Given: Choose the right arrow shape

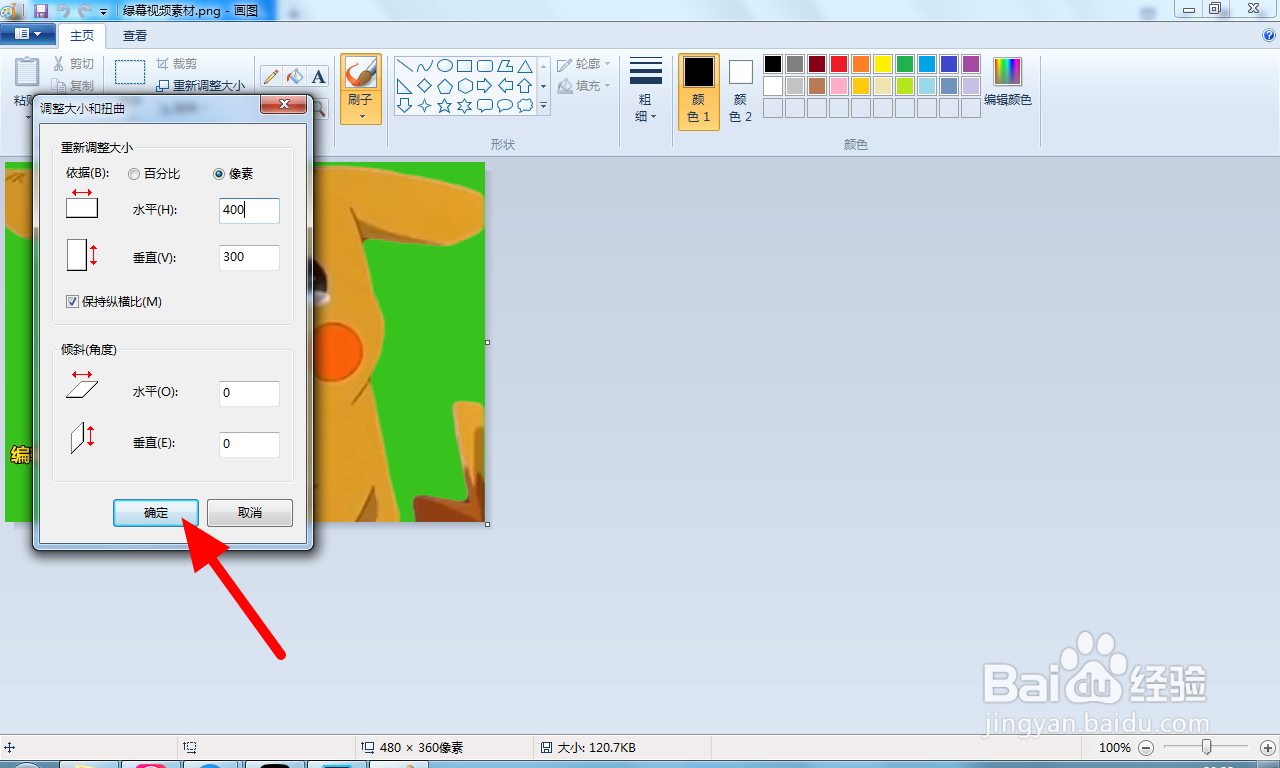Looking at the screenshot, I should click(x=485, y=86).
